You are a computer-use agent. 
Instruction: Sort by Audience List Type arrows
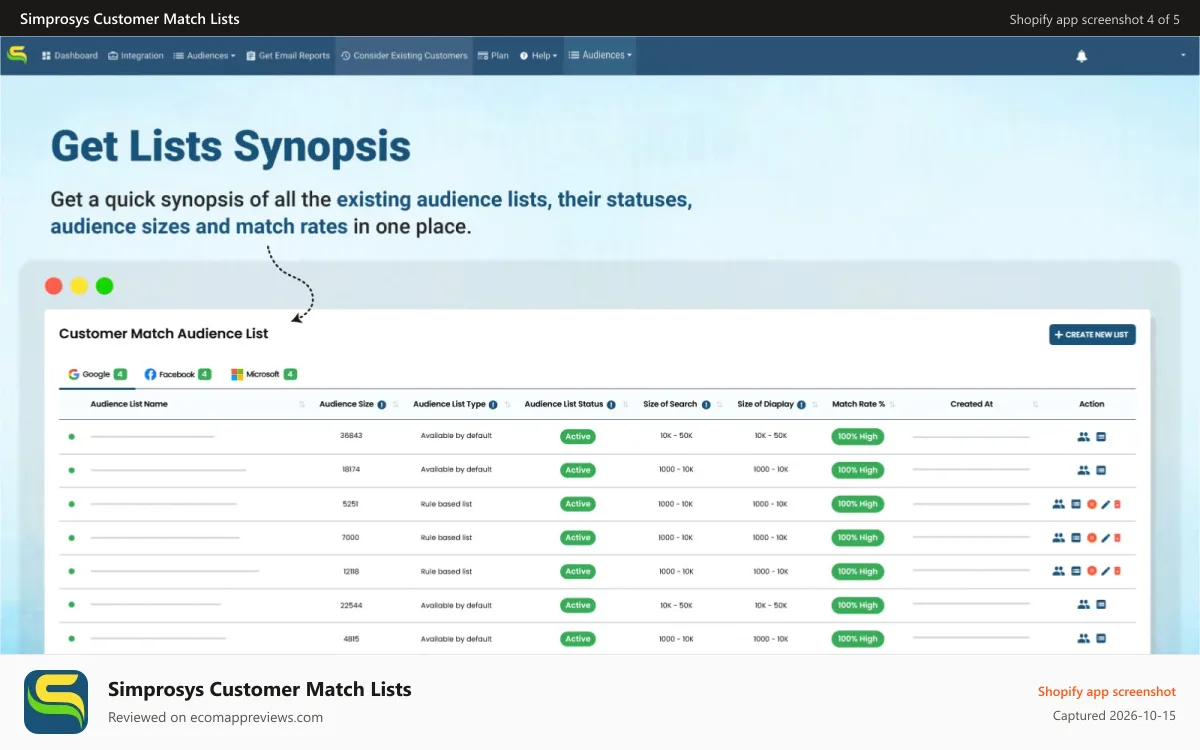coord(507,404)
